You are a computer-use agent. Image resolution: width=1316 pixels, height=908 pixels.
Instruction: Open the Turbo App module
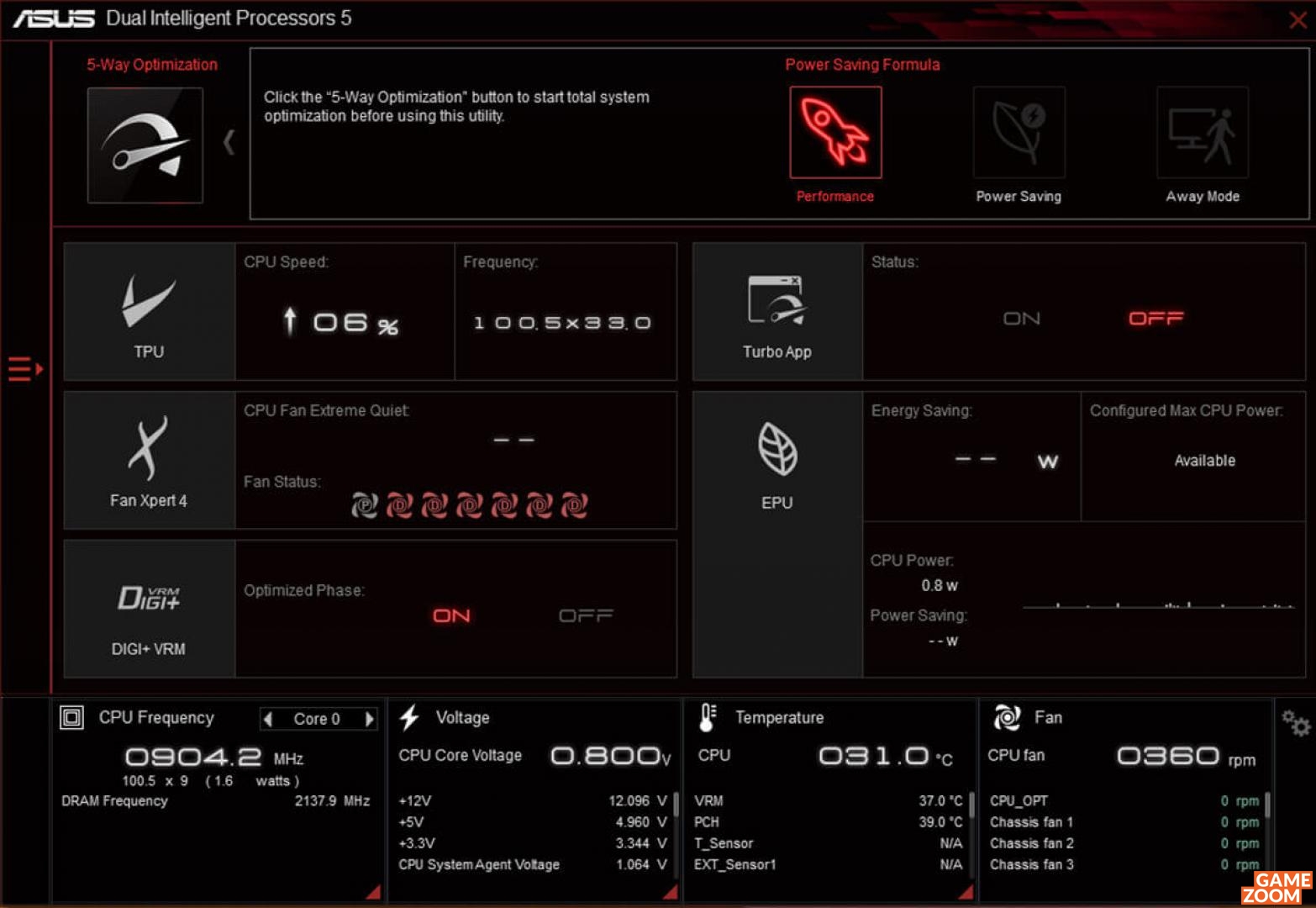[777, 312]
